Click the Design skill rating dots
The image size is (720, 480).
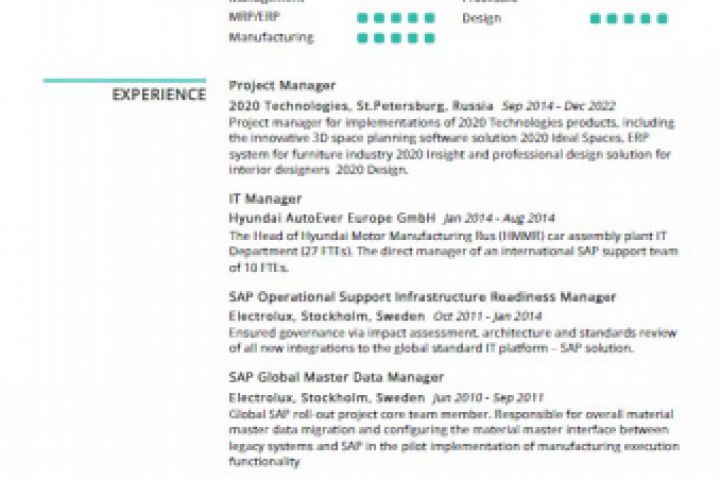[x=628, y=18]
